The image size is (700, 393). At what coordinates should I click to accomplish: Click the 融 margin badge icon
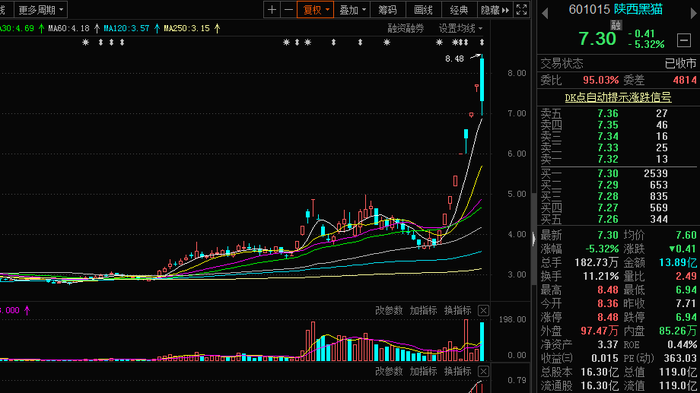click(616, 25)
